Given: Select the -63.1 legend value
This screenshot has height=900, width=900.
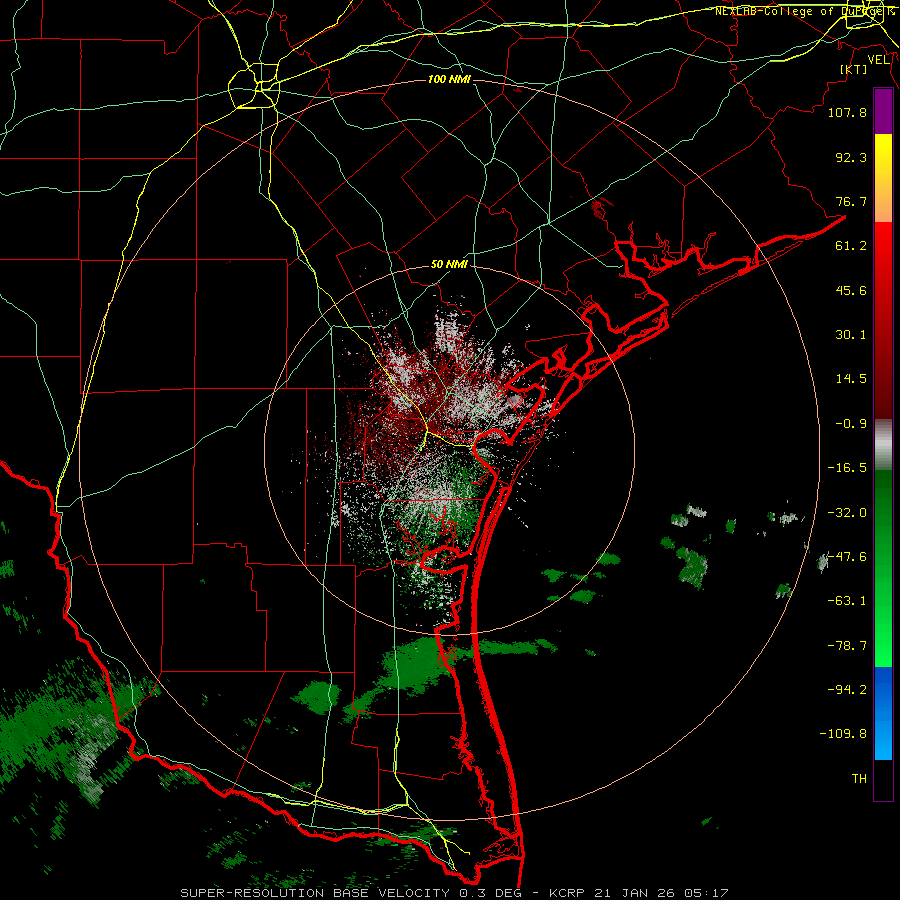Looking at the screenshot, I should coord(847,601).
